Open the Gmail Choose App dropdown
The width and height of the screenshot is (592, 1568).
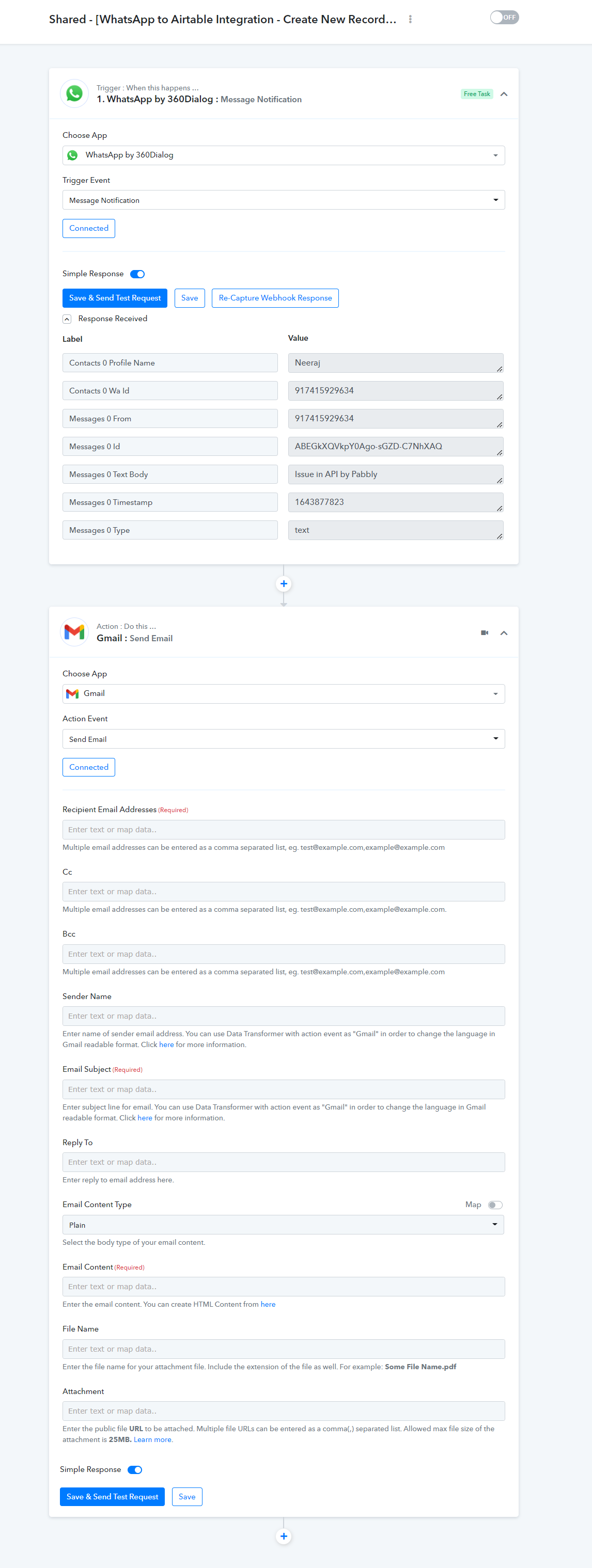[283, 694]
